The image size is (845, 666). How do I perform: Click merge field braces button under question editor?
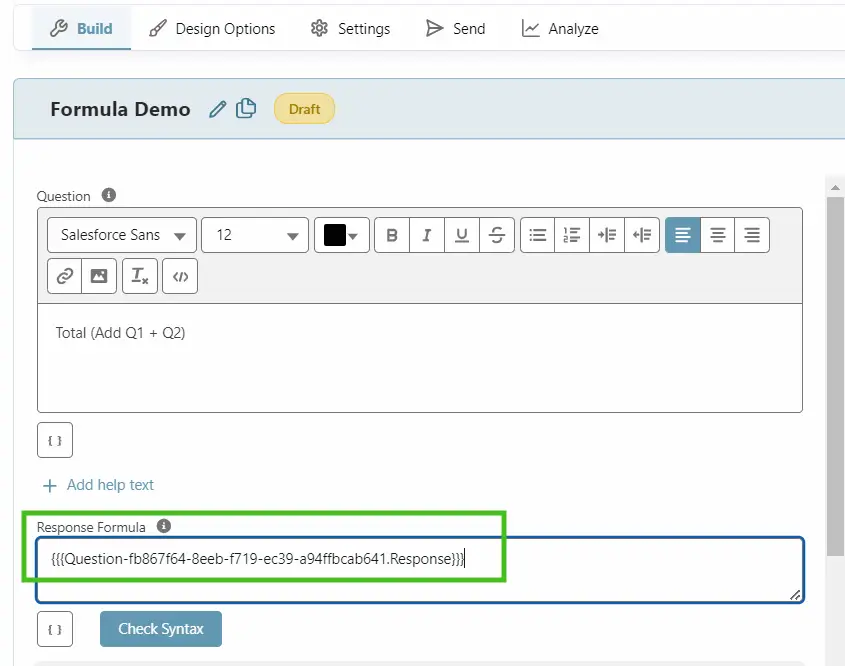(x=55, y=440)
